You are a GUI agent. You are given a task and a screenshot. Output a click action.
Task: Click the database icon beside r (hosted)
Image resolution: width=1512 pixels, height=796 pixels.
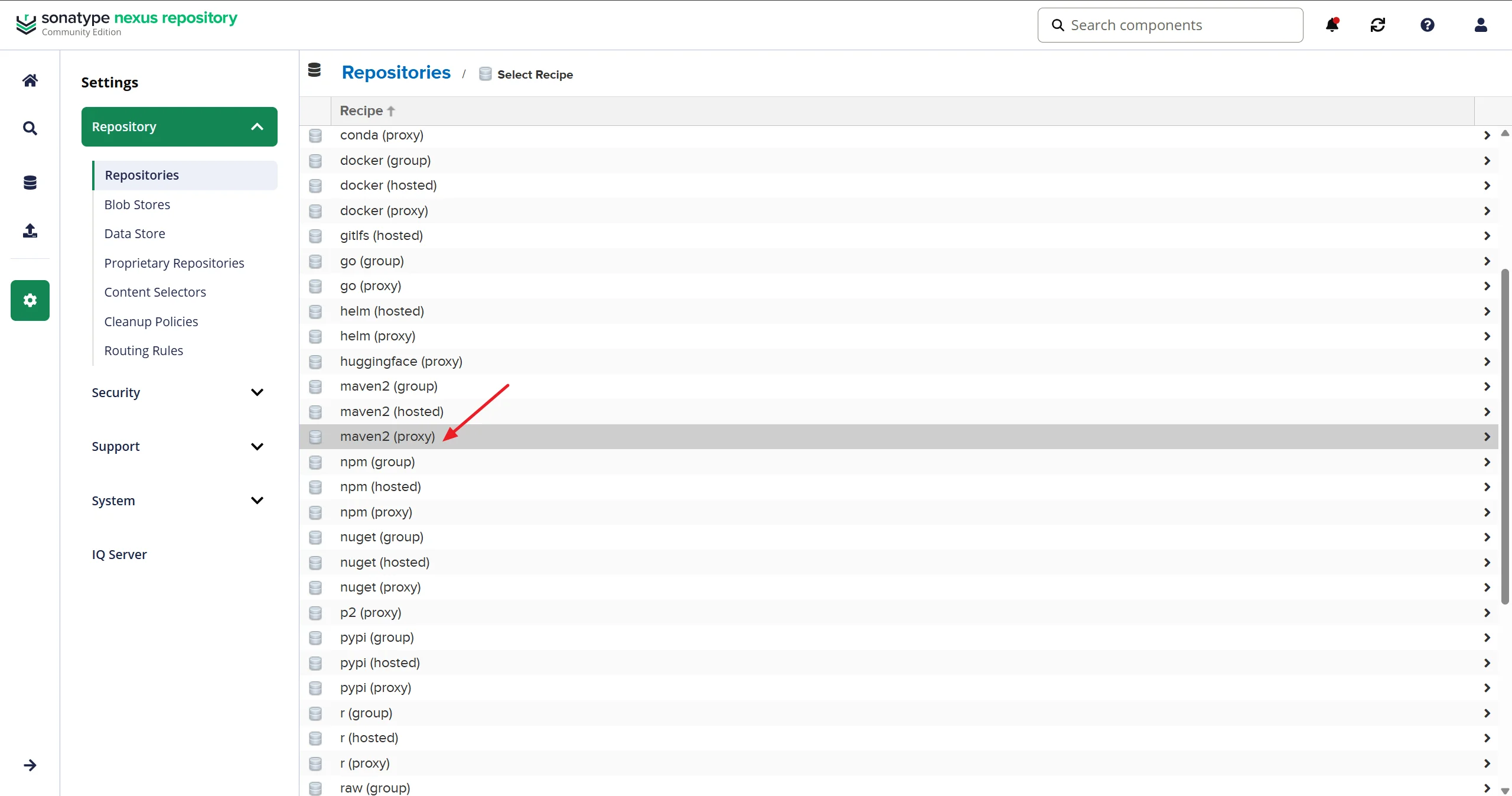pos(315,738)
